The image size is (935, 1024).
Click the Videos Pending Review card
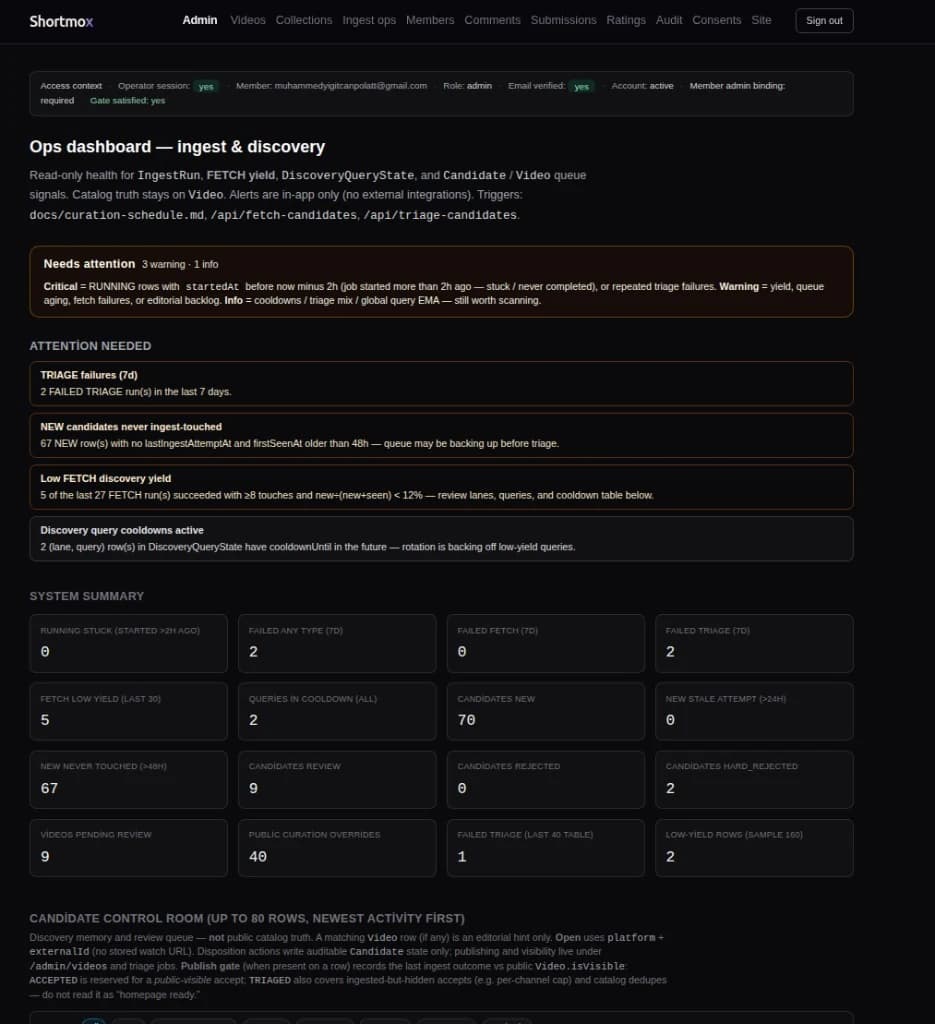point(129,848)
